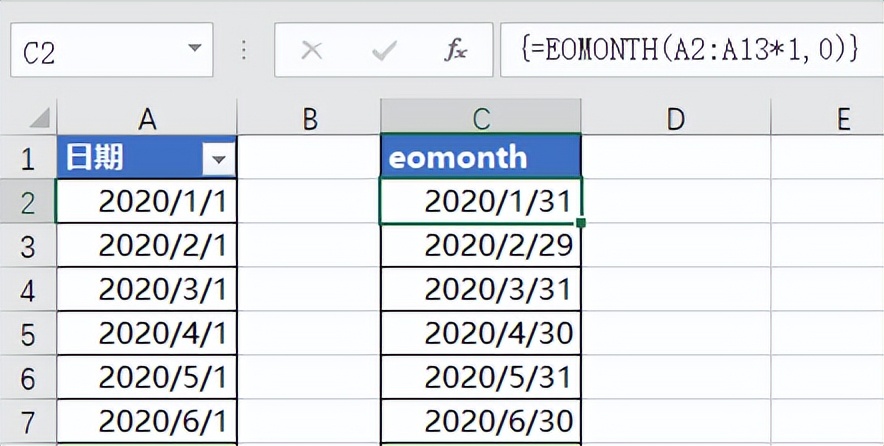884x446 pixels.
Task: Open the Insert Function fx dialog
Action: [x=455, y=51]
